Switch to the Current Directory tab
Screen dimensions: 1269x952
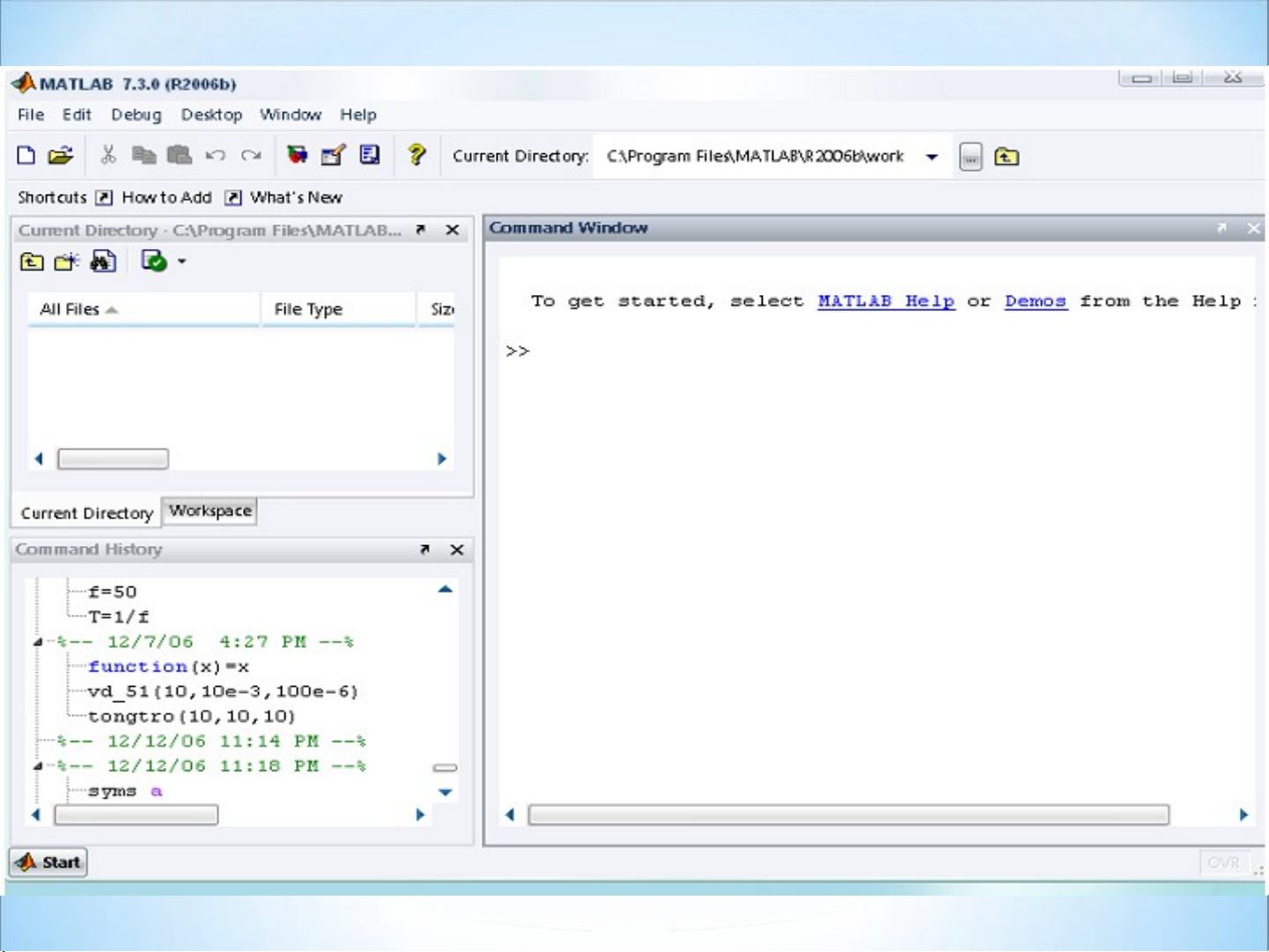[x=86, y=513]
